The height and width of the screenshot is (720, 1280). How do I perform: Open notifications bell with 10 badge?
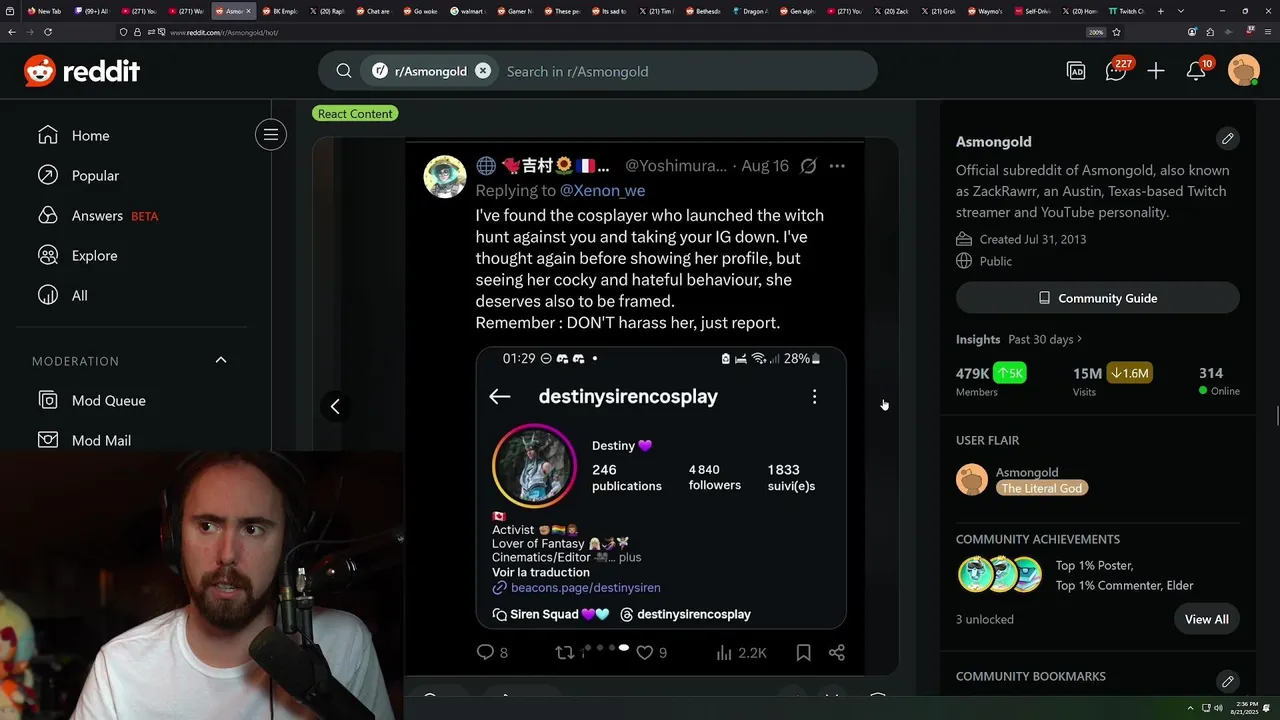click(1196, 71)
